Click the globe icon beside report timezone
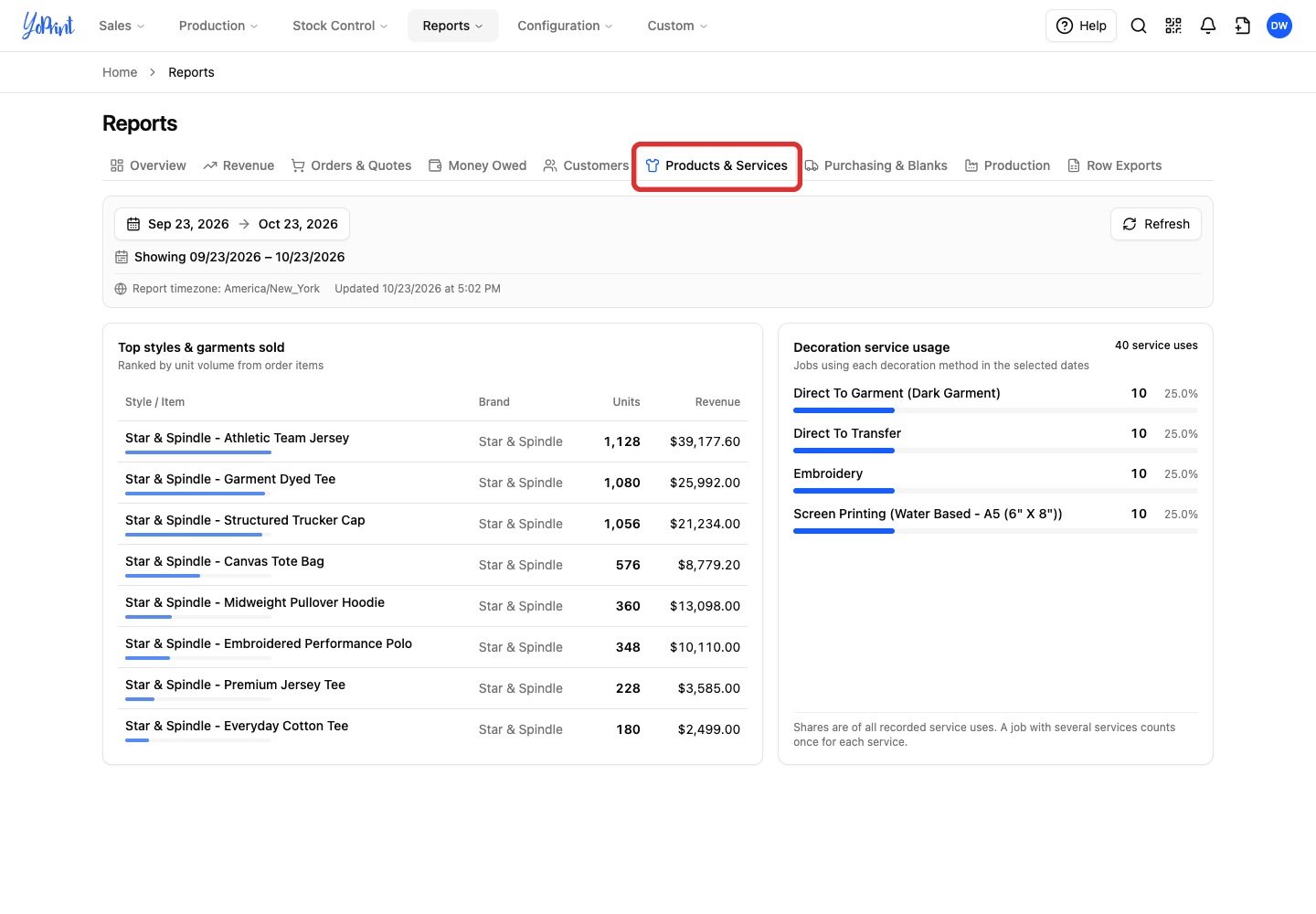1316x914 pixels. (x=121, y=289)
